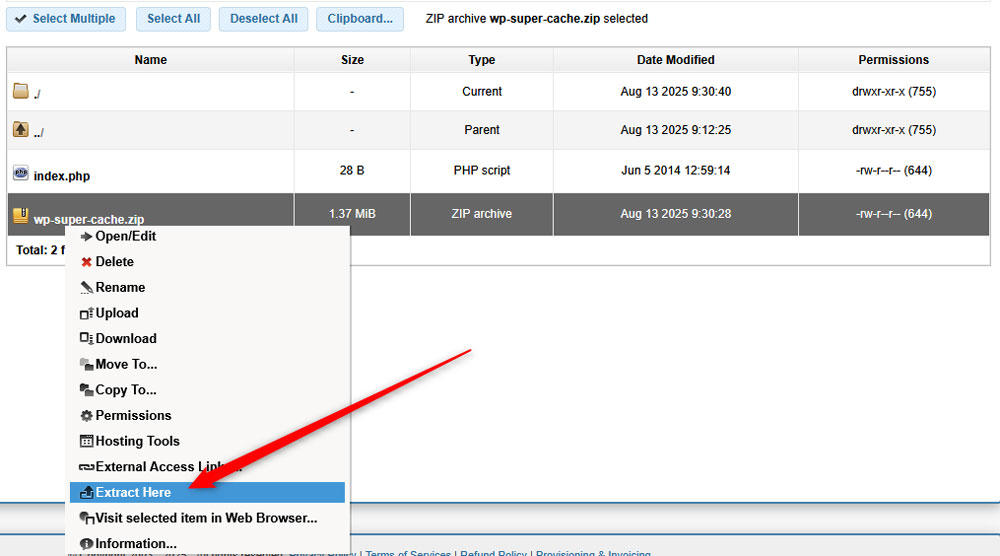
Task: Sort by the Date Modified header
Action: click(675, 60)
